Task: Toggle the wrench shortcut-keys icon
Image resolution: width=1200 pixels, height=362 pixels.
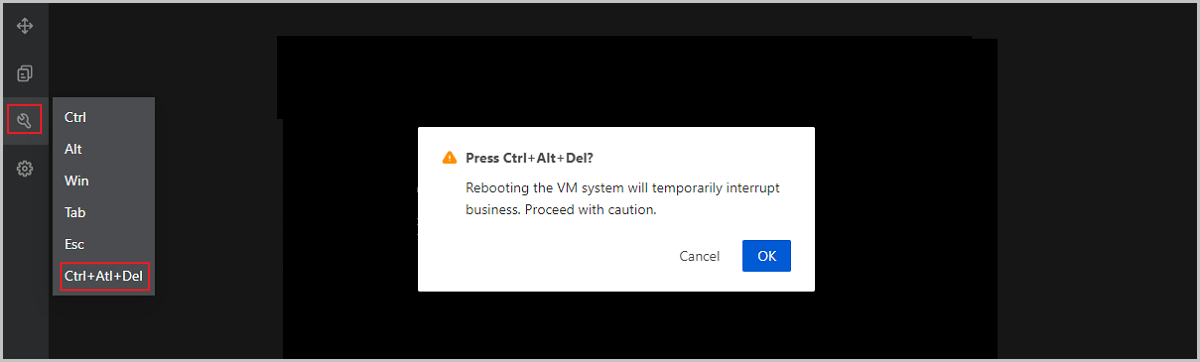Action: tap(25, 121)
